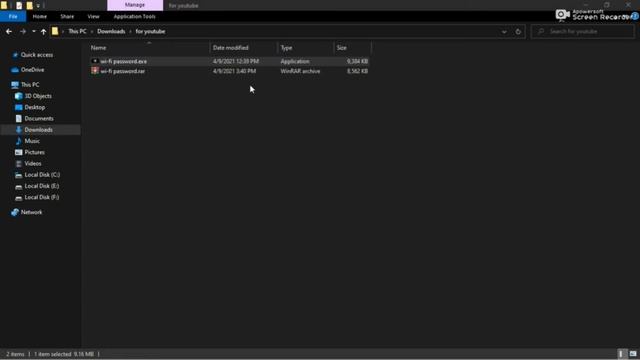Switch to the Home ribbon tab
The height and width of the screenshot is (360, 640).
[40, 16]
